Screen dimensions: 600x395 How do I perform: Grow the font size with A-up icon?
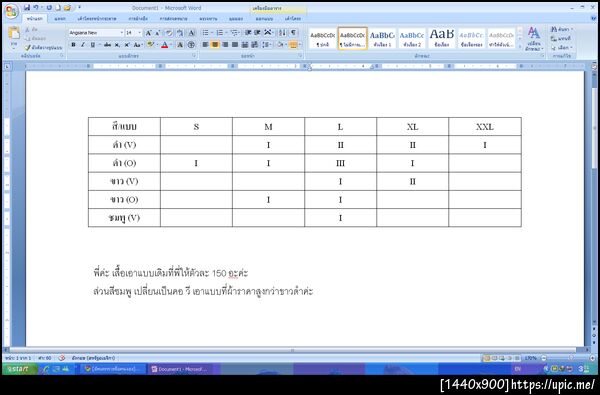[148, 33]
